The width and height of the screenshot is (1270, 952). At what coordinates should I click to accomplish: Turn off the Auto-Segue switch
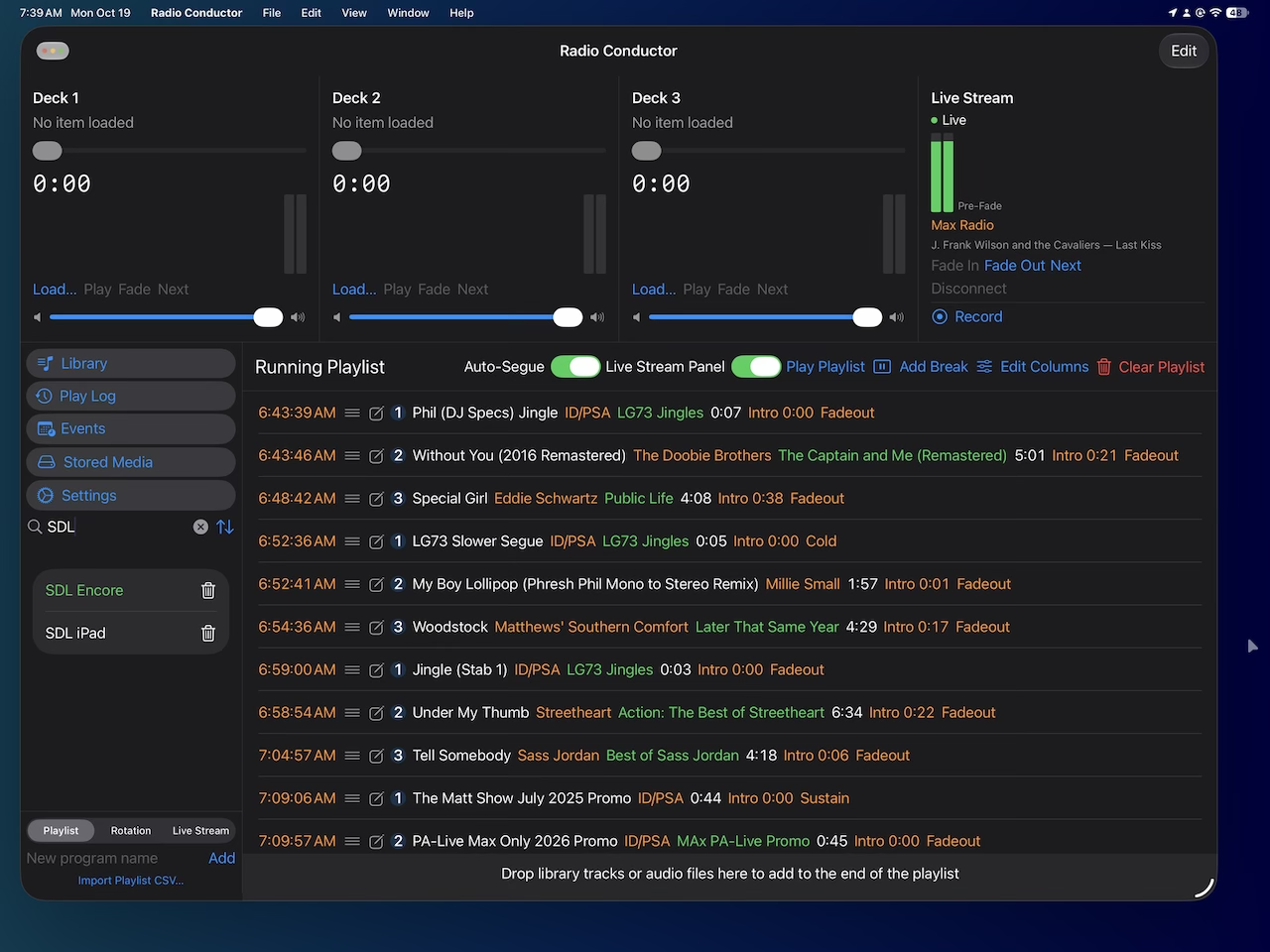coord(575,367)
